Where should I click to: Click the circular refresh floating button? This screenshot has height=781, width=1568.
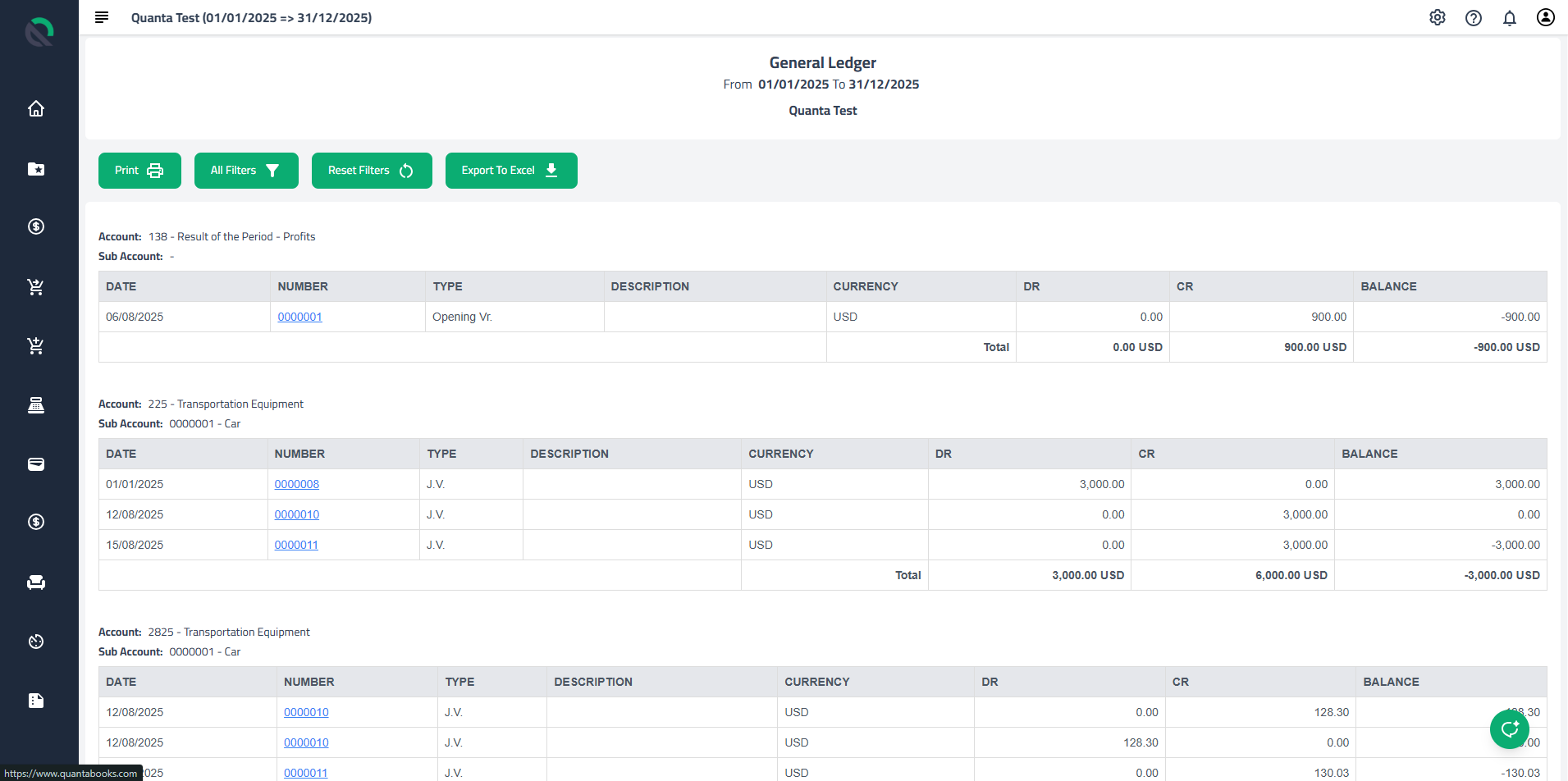[1509, 728]
